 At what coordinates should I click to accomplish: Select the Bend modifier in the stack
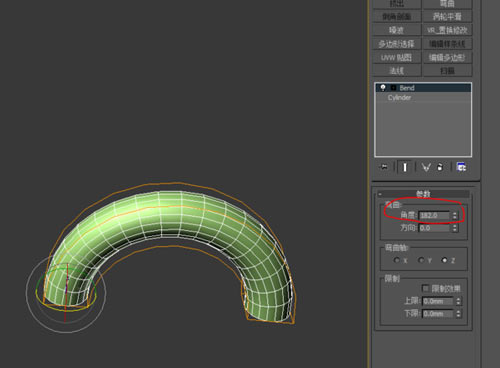[x=423, y=88]
